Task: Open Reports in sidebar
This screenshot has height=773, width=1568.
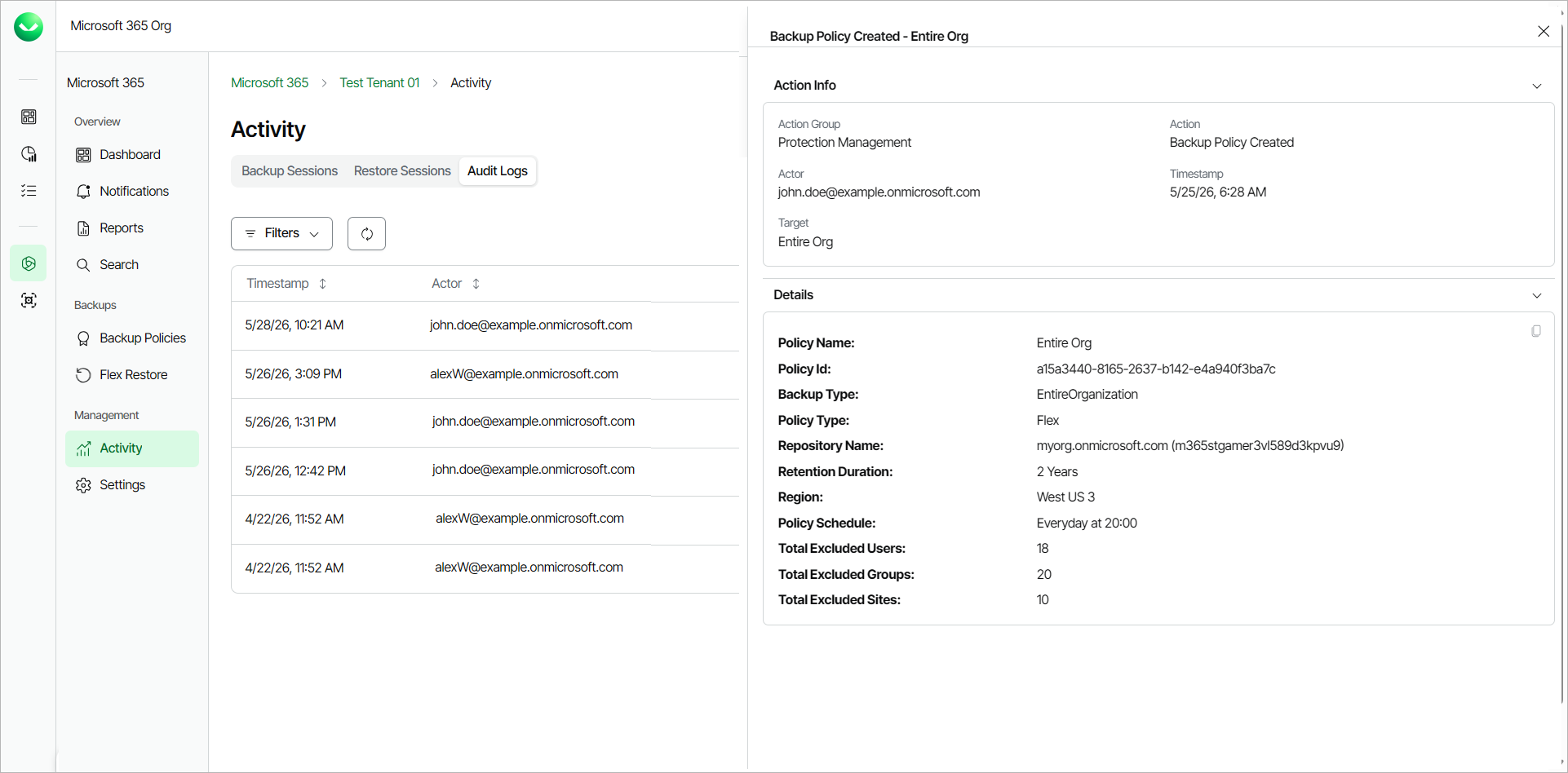Action: [x=132, y=228]
